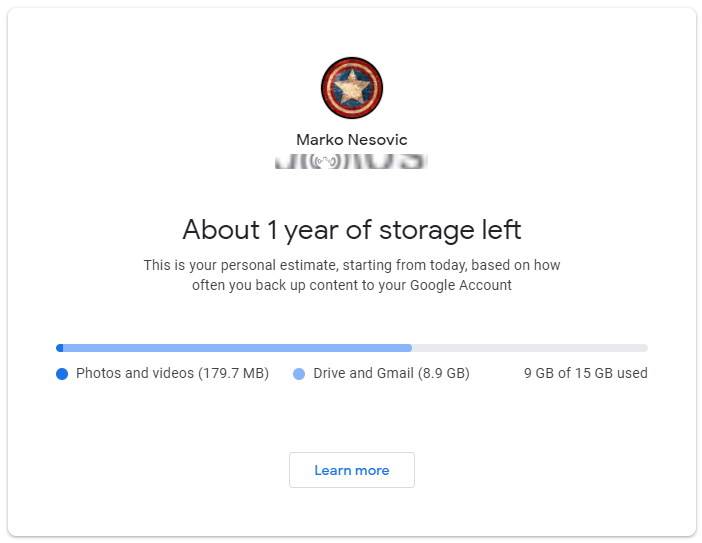Click the Learn more button
The image size is (702, 543).
click(352, 470)
